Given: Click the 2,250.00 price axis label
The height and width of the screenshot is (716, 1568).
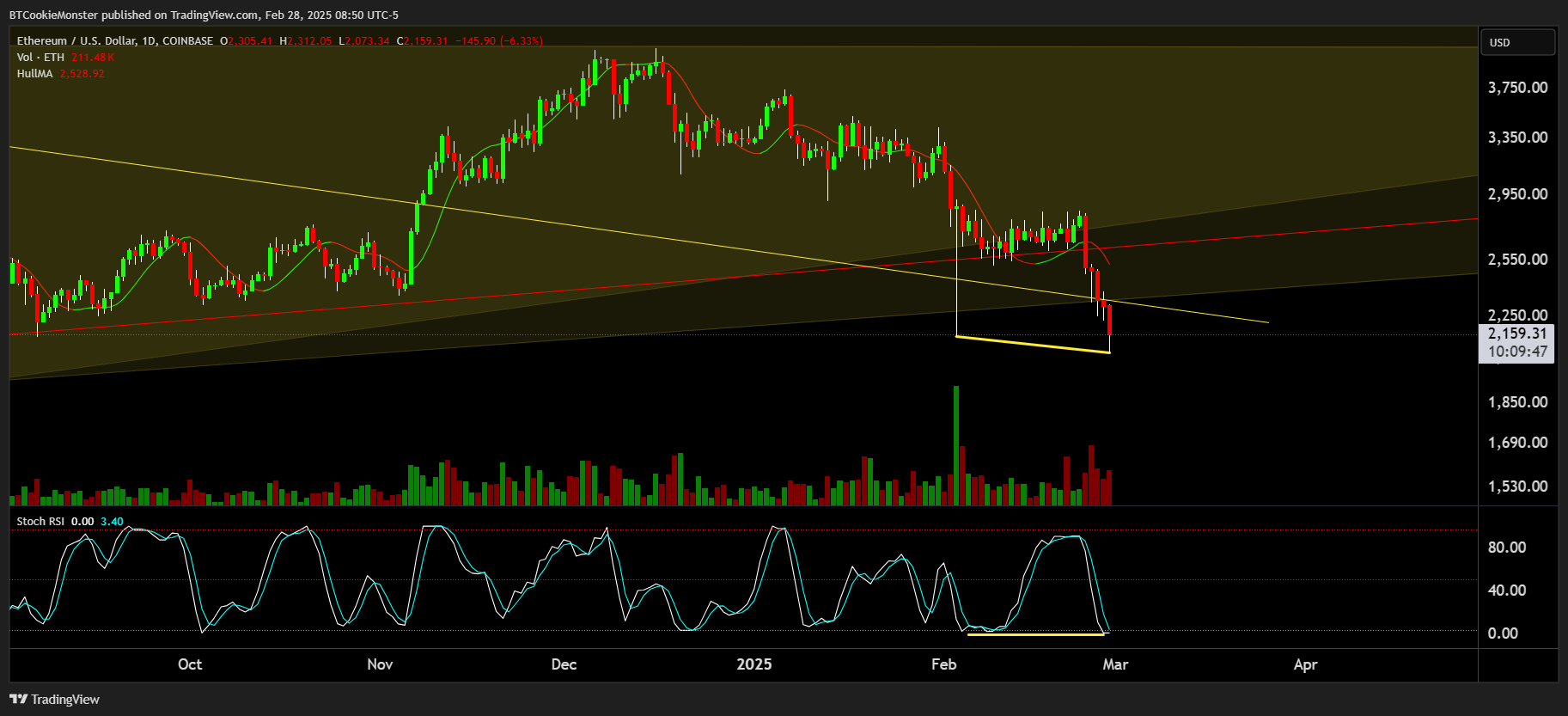Looking at the screenshot, I should [x=1517, y=315].
